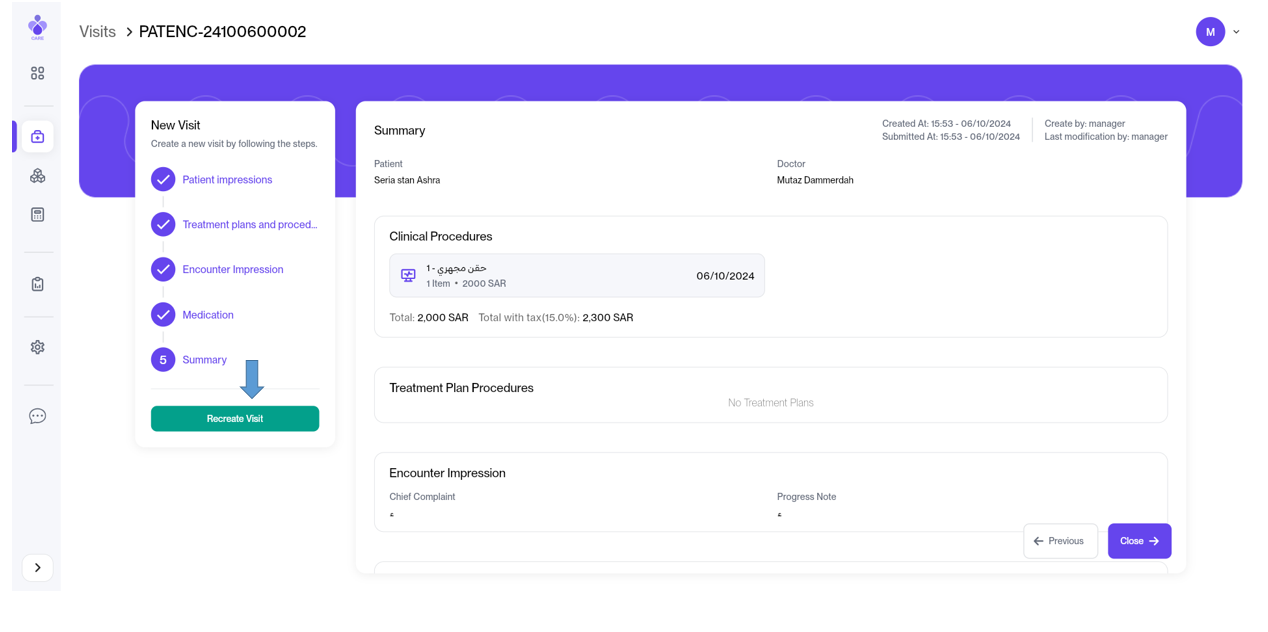This screenshot has height=632, width=1268.
Task: Click the Previous button
Action: point(1060,541)
